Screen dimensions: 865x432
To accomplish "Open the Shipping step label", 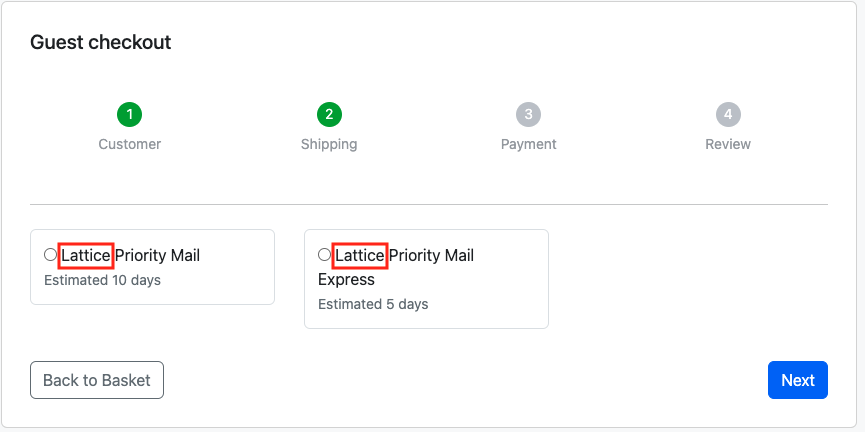I will coord(329,145).
